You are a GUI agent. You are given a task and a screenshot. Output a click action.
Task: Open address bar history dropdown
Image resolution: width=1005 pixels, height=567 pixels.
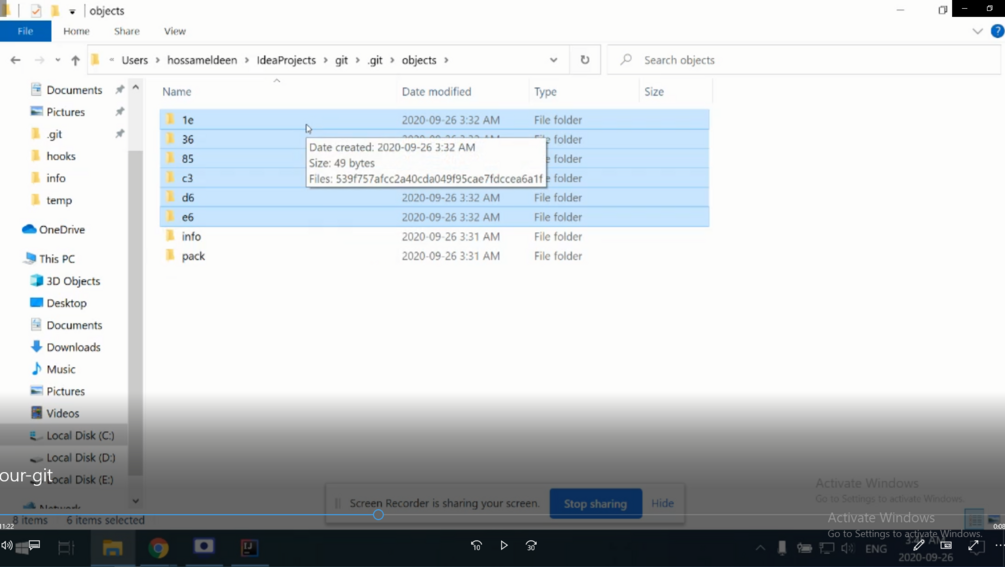pos(553,60)
